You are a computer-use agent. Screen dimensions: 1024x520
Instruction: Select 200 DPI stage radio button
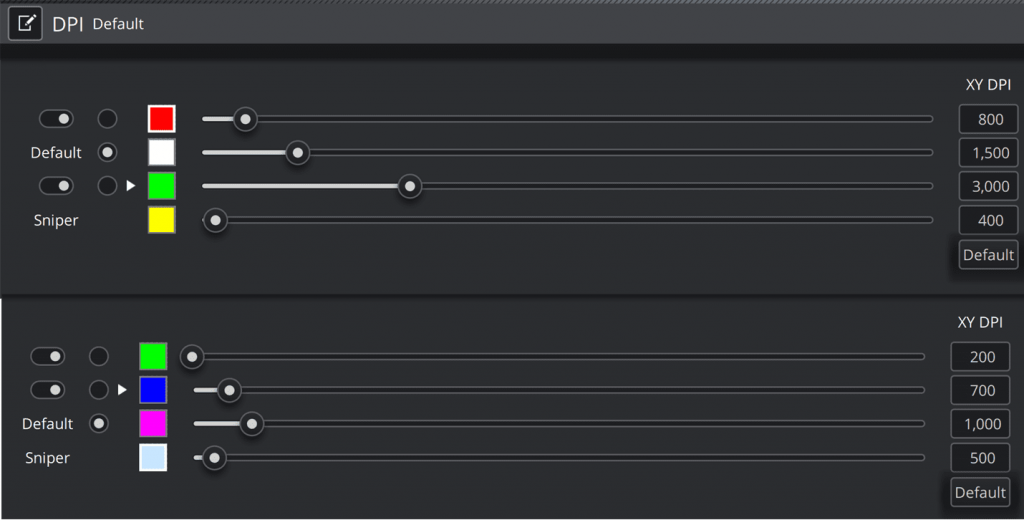click(99, 356)
